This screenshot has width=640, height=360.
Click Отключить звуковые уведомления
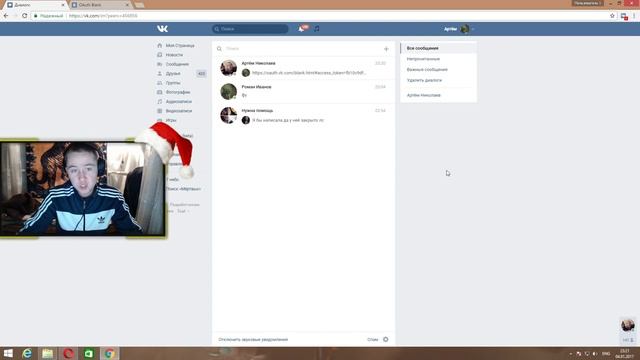[x=253, y=340]
